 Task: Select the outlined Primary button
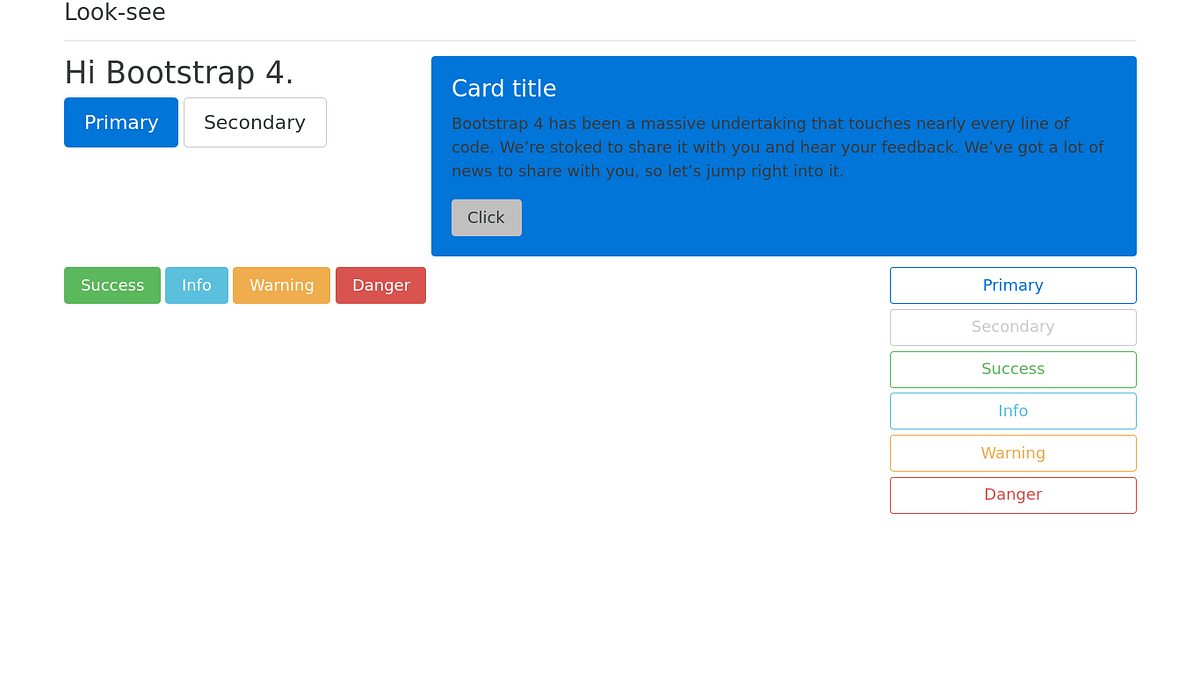click(1013, 285)
